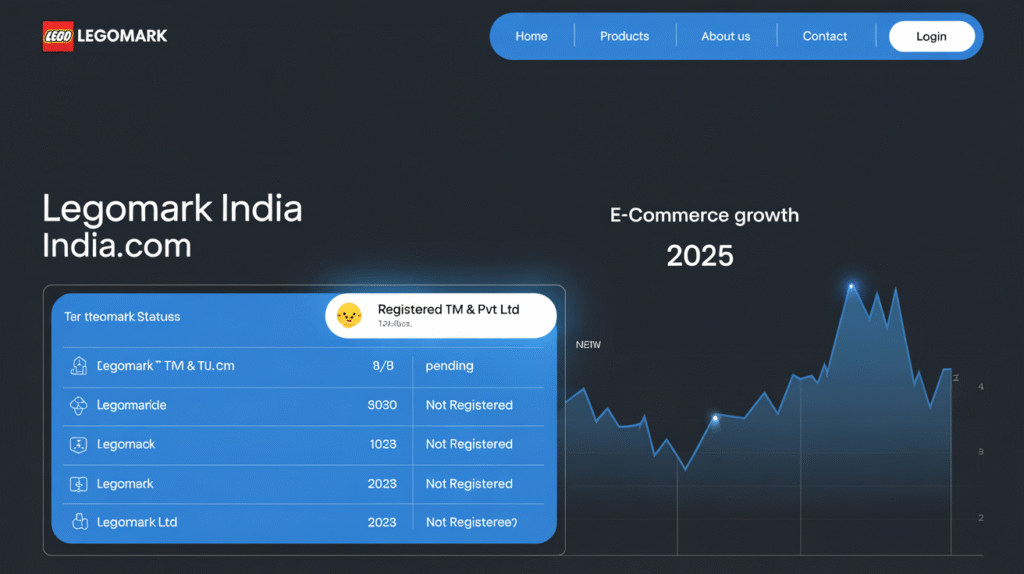Click the pending status cell
The width and height of the screenshot is (1024, 574).
(x=449, y=366)
